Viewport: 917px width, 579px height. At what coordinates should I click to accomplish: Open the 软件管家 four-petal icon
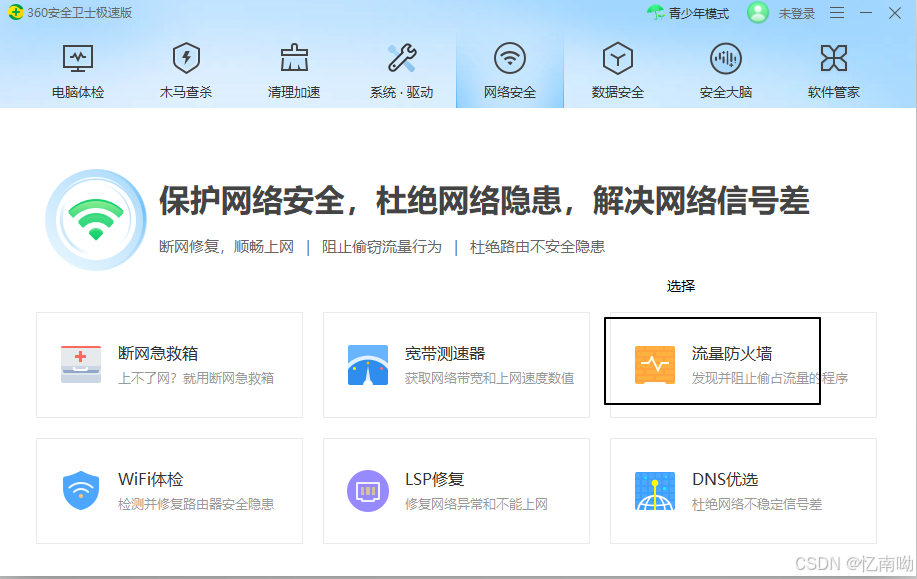click(833, 58)
